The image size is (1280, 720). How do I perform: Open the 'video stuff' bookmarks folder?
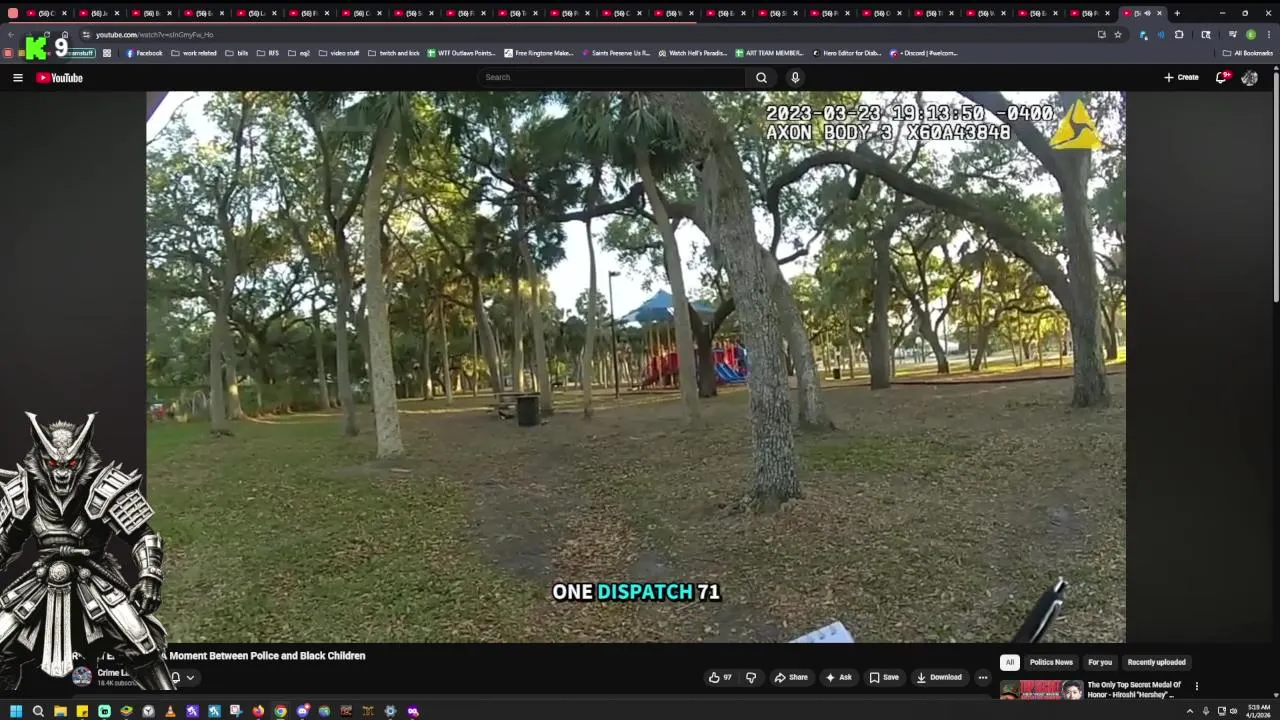pyautogui.click(x=339, y=53)
